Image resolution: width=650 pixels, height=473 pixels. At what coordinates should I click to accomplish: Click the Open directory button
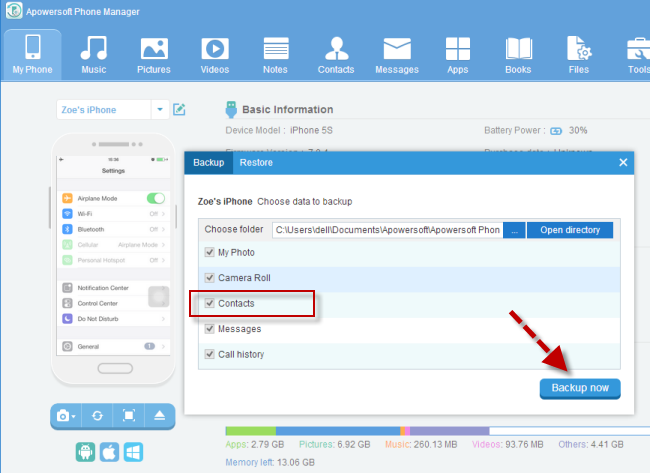click(x=570, y=230)
